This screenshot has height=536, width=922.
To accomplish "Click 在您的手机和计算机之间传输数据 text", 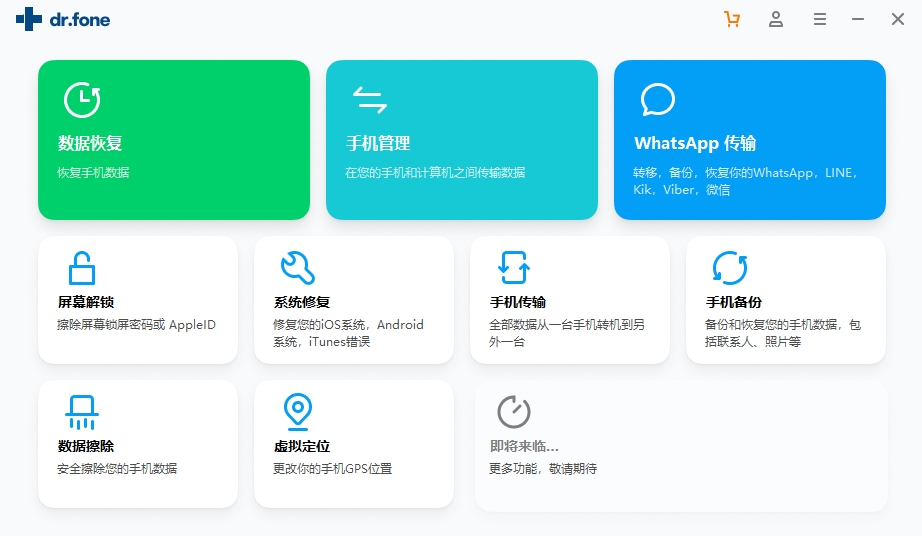I will click(435, 173).
